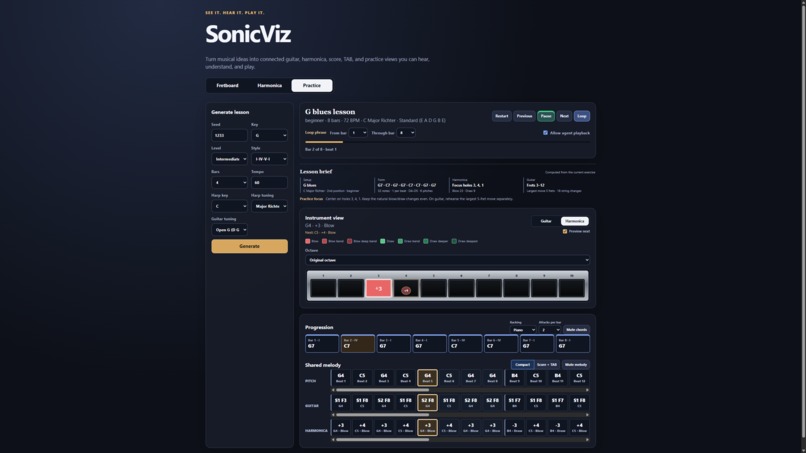Image resolution: width=806 pixels, height=453 pixels.
Task: Open the Key dropdown
Action: pos(269,135)
